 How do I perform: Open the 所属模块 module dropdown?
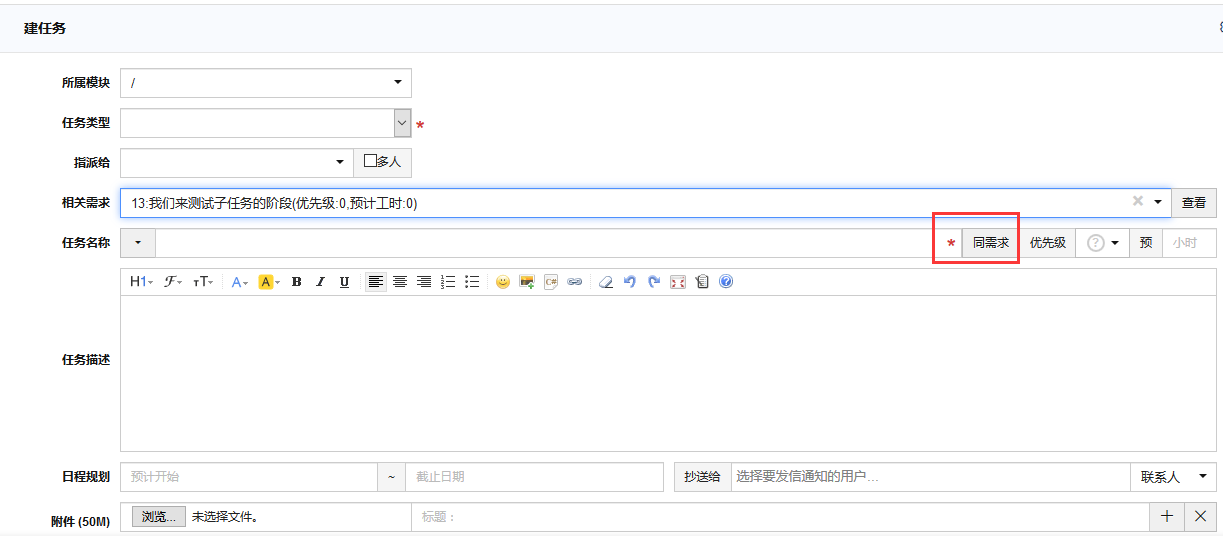click(266, 83)
